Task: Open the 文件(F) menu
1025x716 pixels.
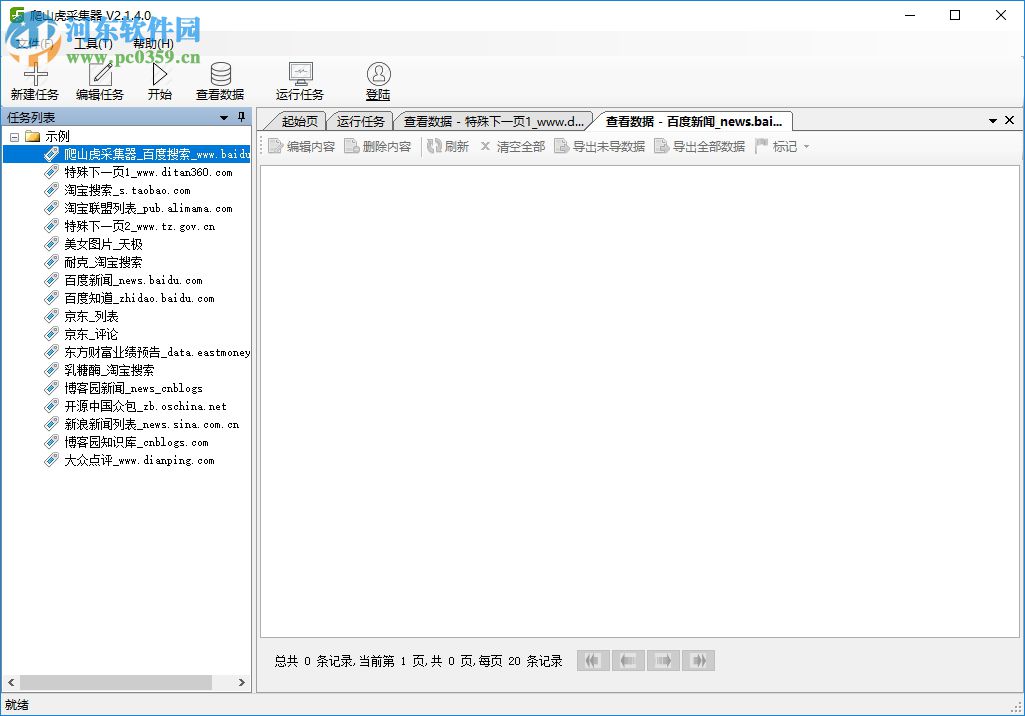Action: (34, 44)
